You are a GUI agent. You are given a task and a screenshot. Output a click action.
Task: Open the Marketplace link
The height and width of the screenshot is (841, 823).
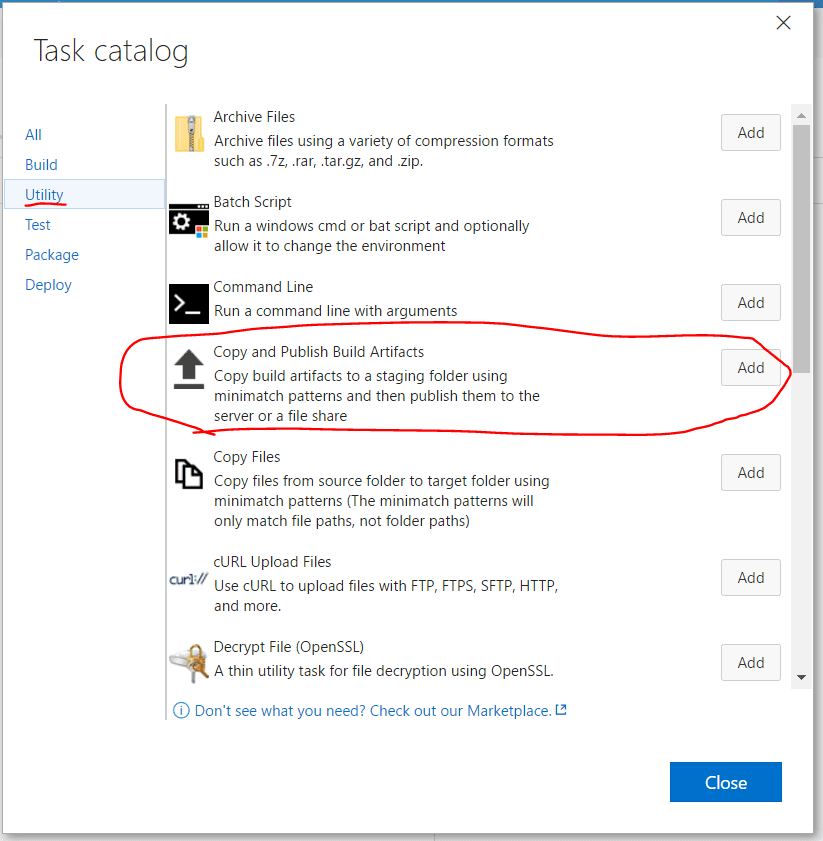tap(373, 711)
